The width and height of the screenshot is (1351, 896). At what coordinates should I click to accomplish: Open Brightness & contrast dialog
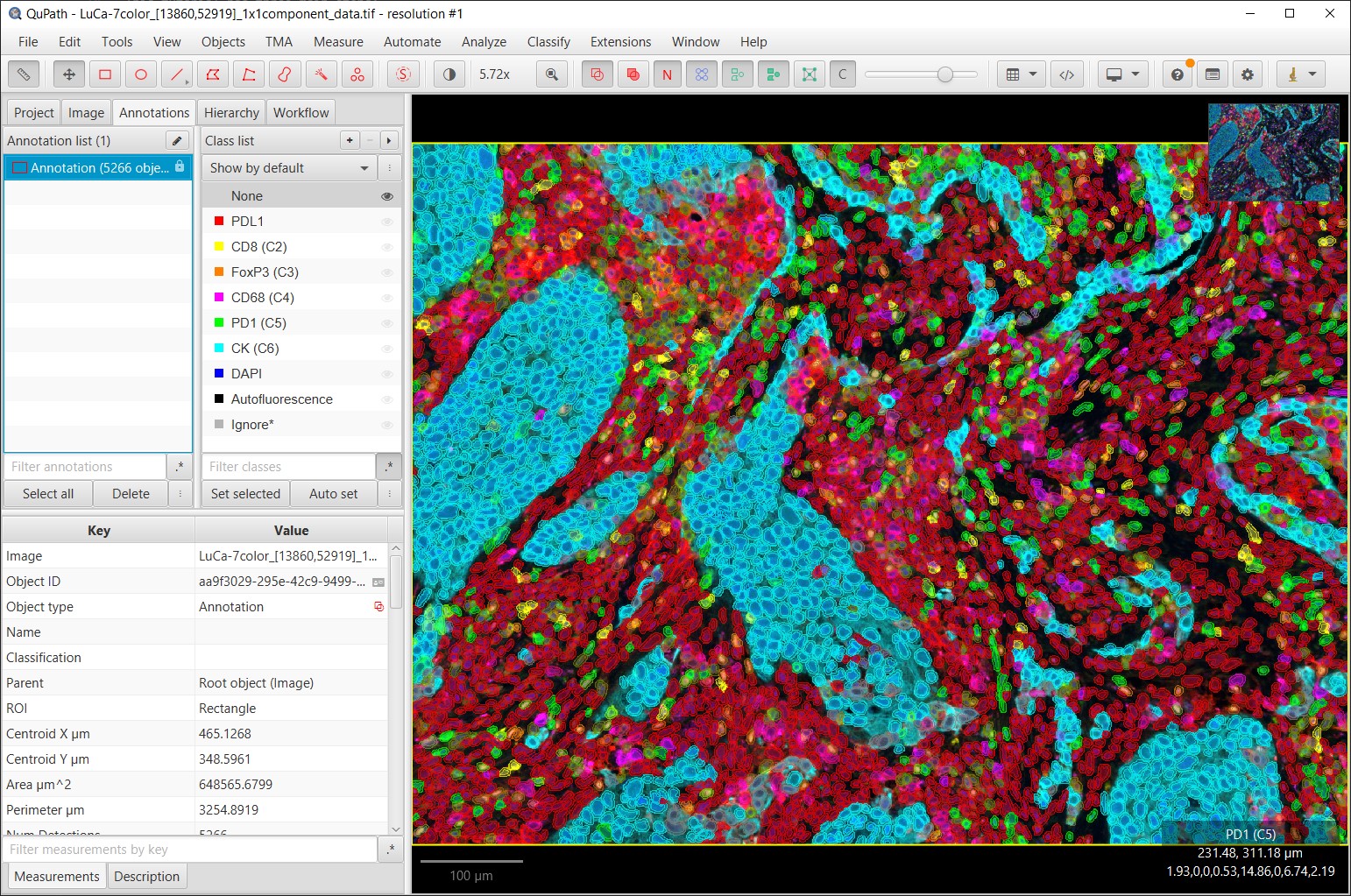click(449, 74)
